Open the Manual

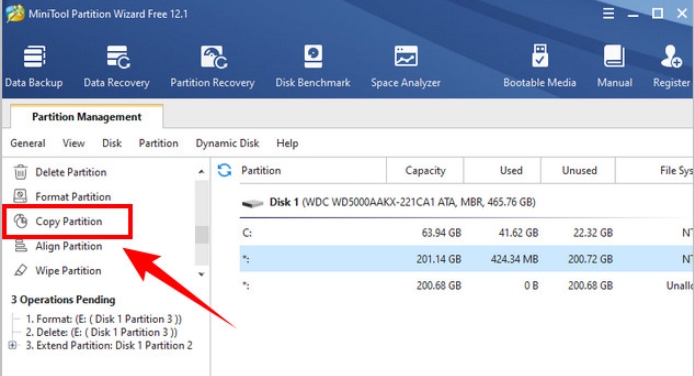point(614,66)
